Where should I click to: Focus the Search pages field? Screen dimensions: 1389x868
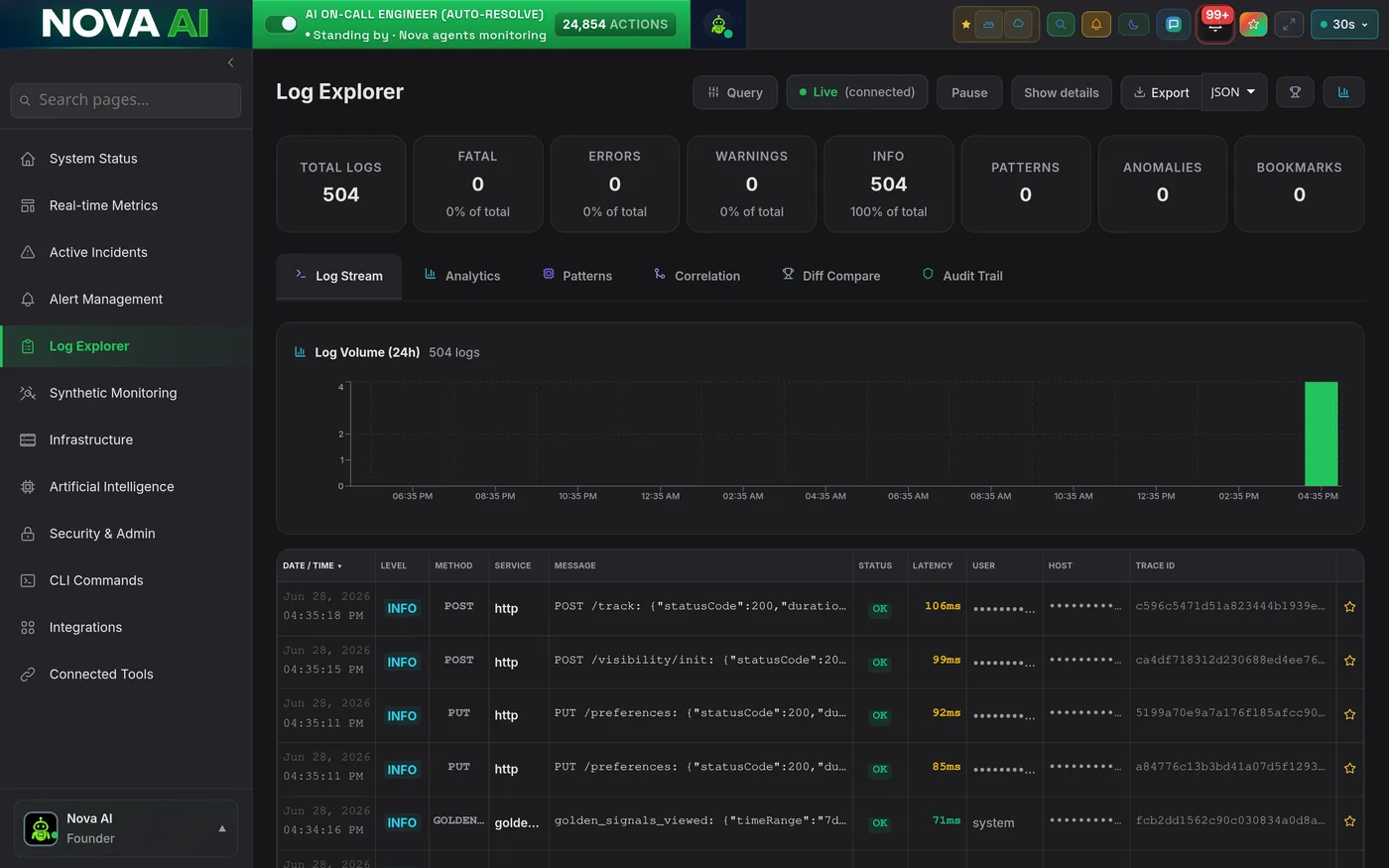[126, 100]
